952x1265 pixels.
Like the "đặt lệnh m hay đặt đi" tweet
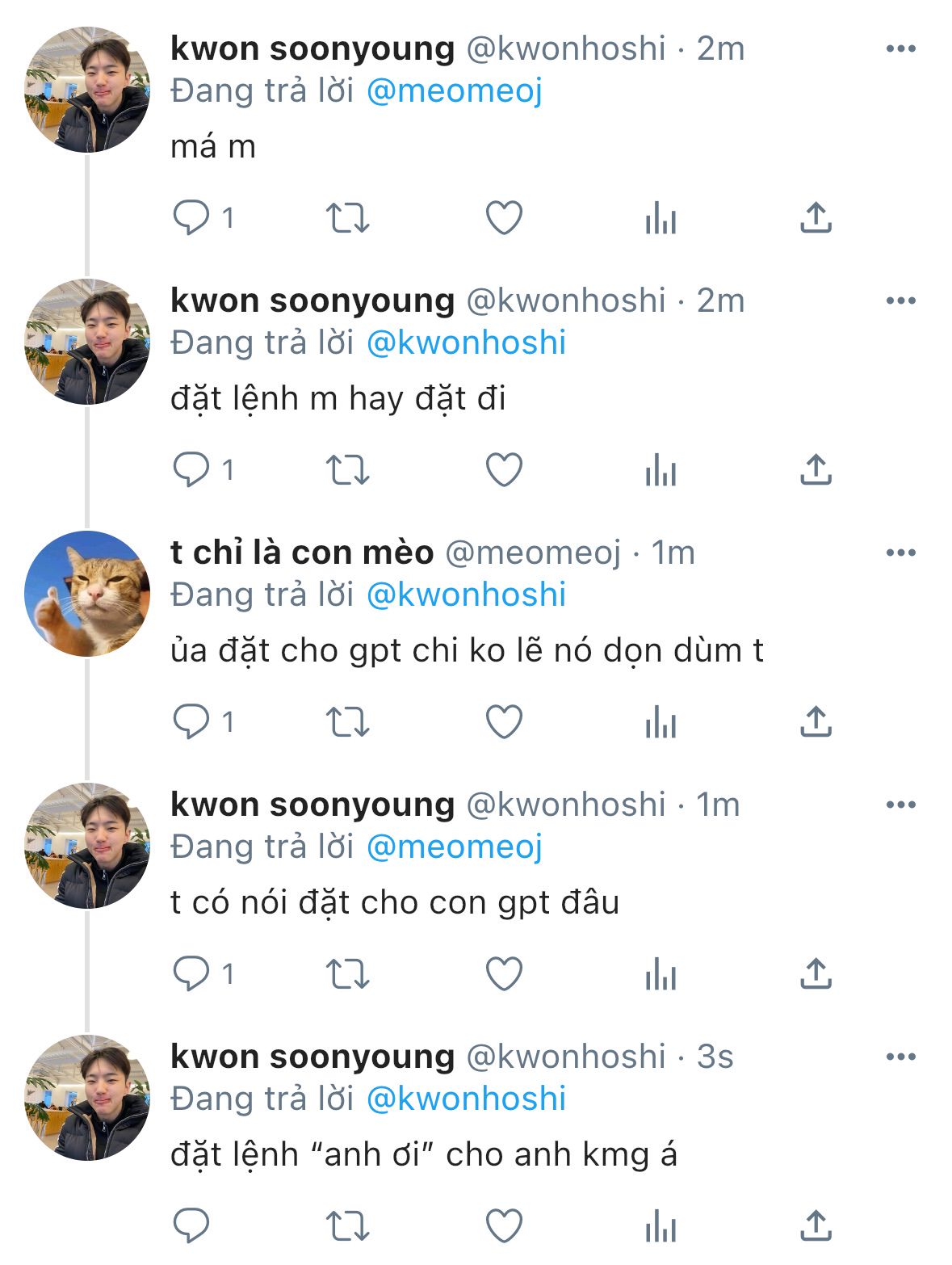point(504,469)
